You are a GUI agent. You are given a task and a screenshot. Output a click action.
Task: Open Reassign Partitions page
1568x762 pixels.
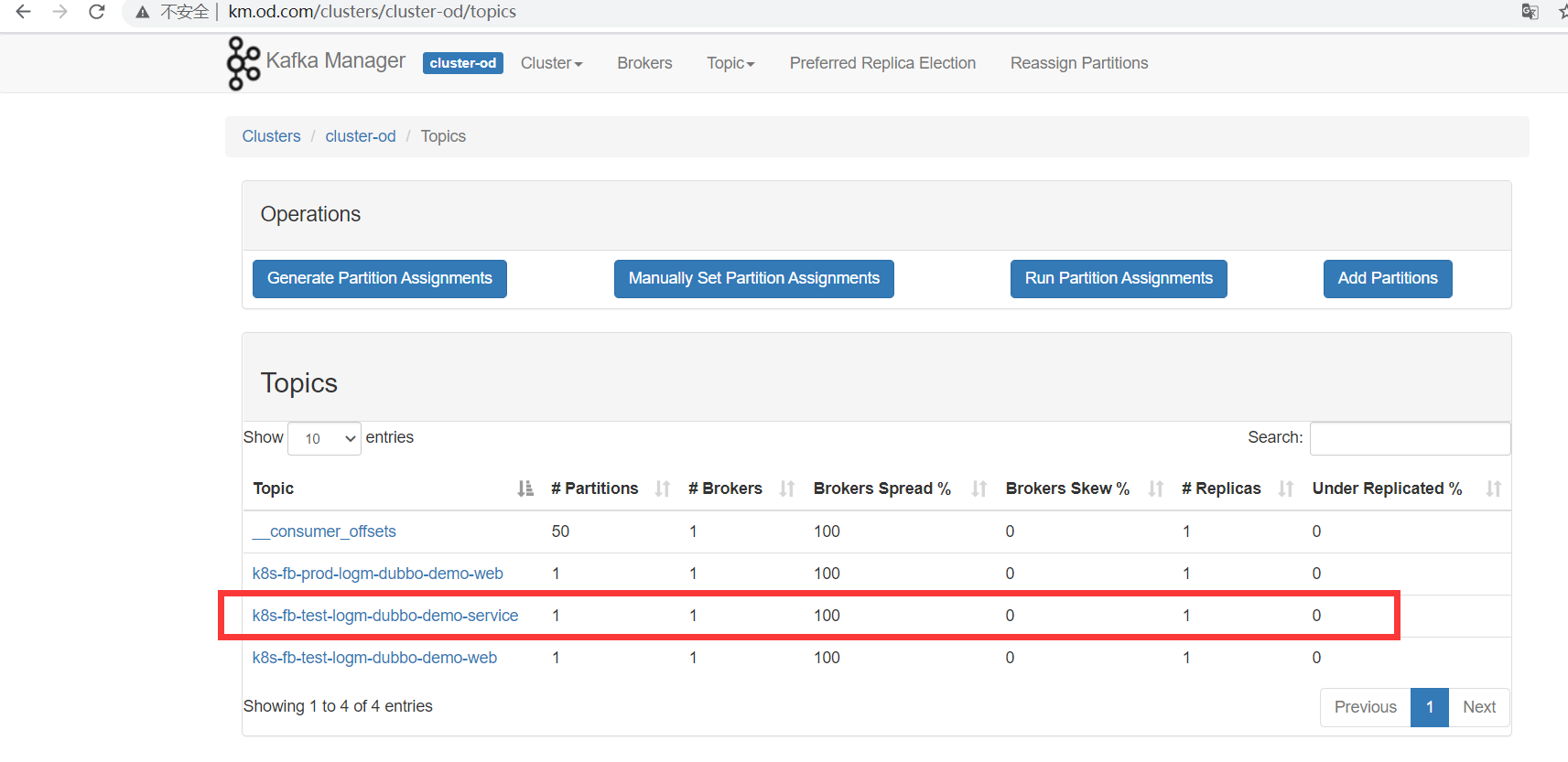pos(1079,63)
